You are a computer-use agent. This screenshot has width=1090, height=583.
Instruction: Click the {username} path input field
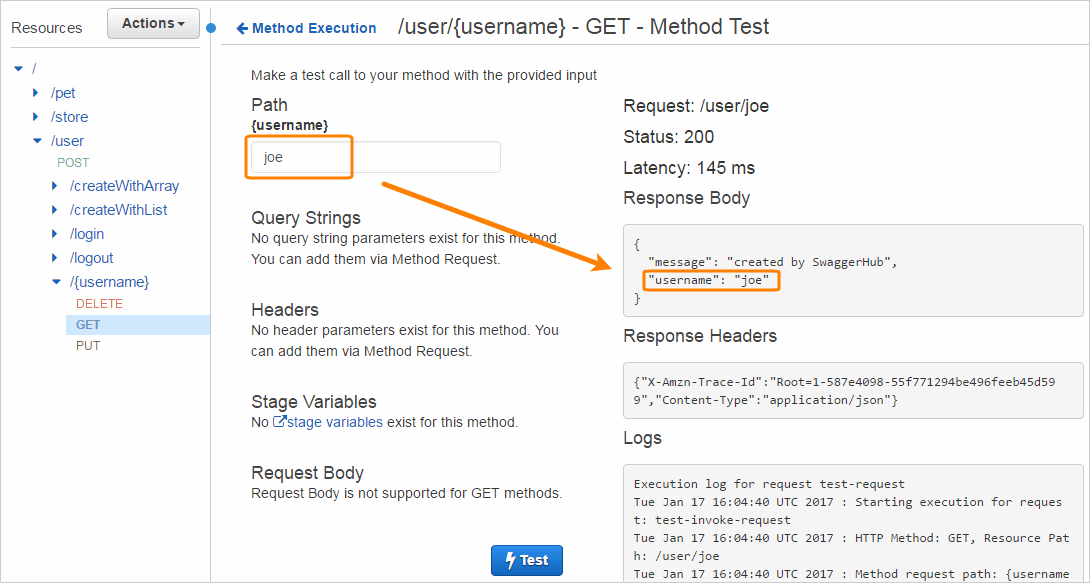(375, 157)
